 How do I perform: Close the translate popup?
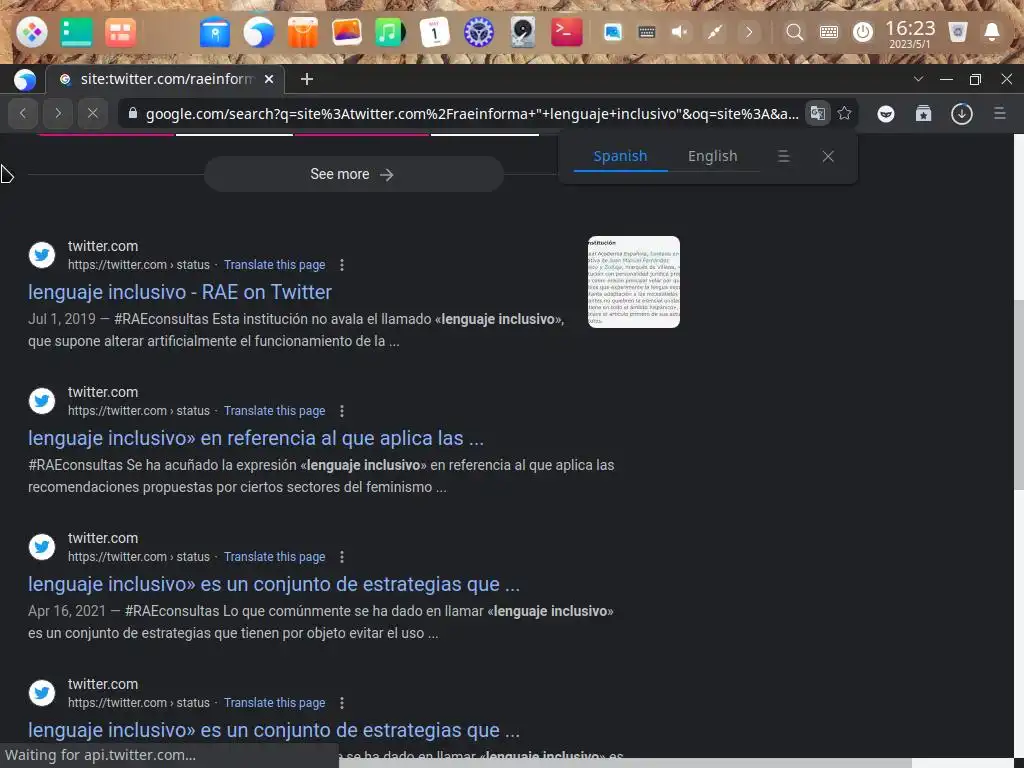click(x=828, y=156)
